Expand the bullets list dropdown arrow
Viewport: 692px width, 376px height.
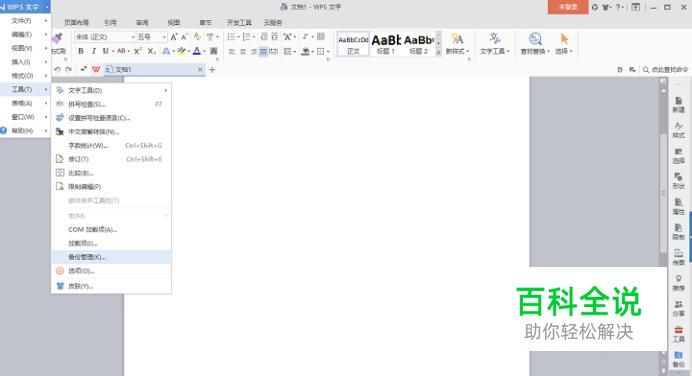pos(238,37)
